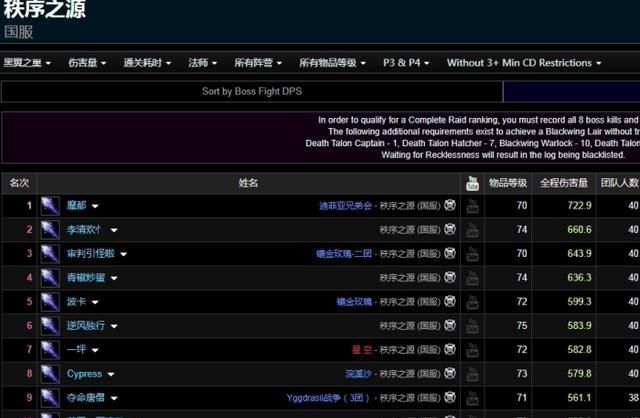The width and height of the screenshot is (640, 418).
Task: Click the class icon in rank 4 row
Action: click(50, 278)
